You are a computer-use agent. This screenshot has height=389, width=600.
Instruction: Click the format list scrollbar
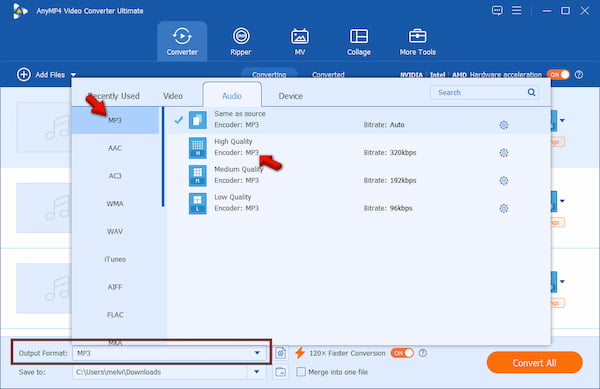point(163,157)
